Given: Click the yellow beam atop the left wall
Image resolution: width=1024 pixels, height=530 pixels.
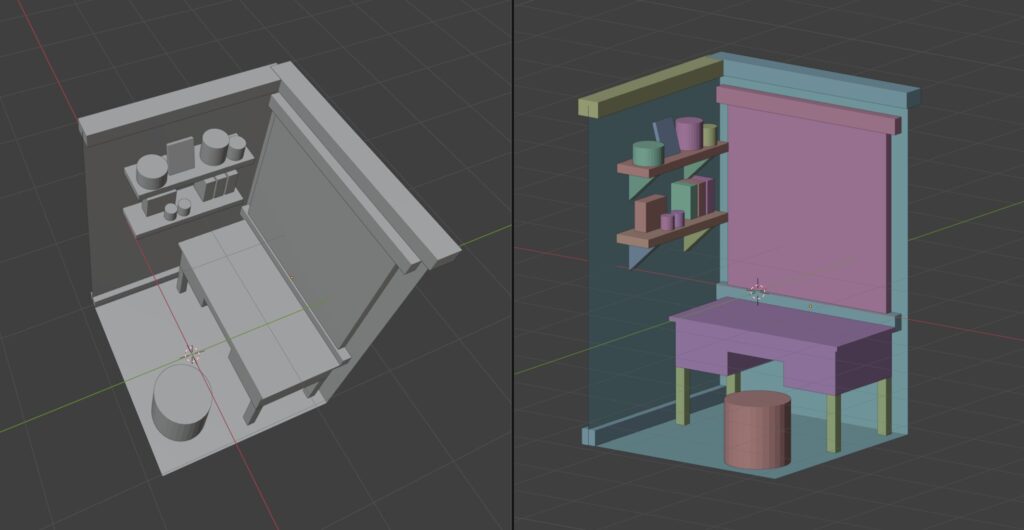Looking at the screenshot, I should (x=648, y=89).
